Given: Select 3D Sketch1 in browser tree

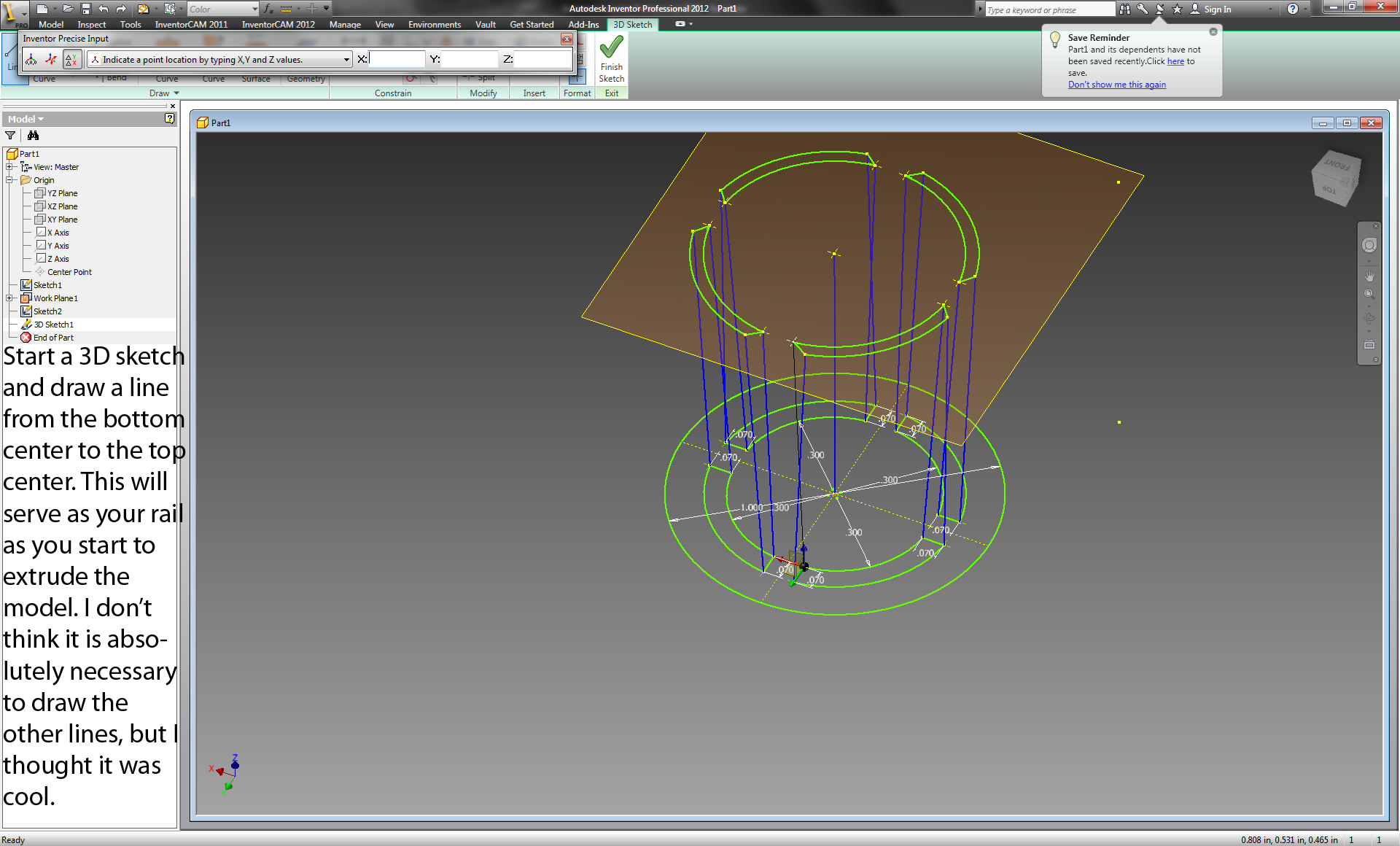Looking at the screenshot, I should (x=47, y=325).
